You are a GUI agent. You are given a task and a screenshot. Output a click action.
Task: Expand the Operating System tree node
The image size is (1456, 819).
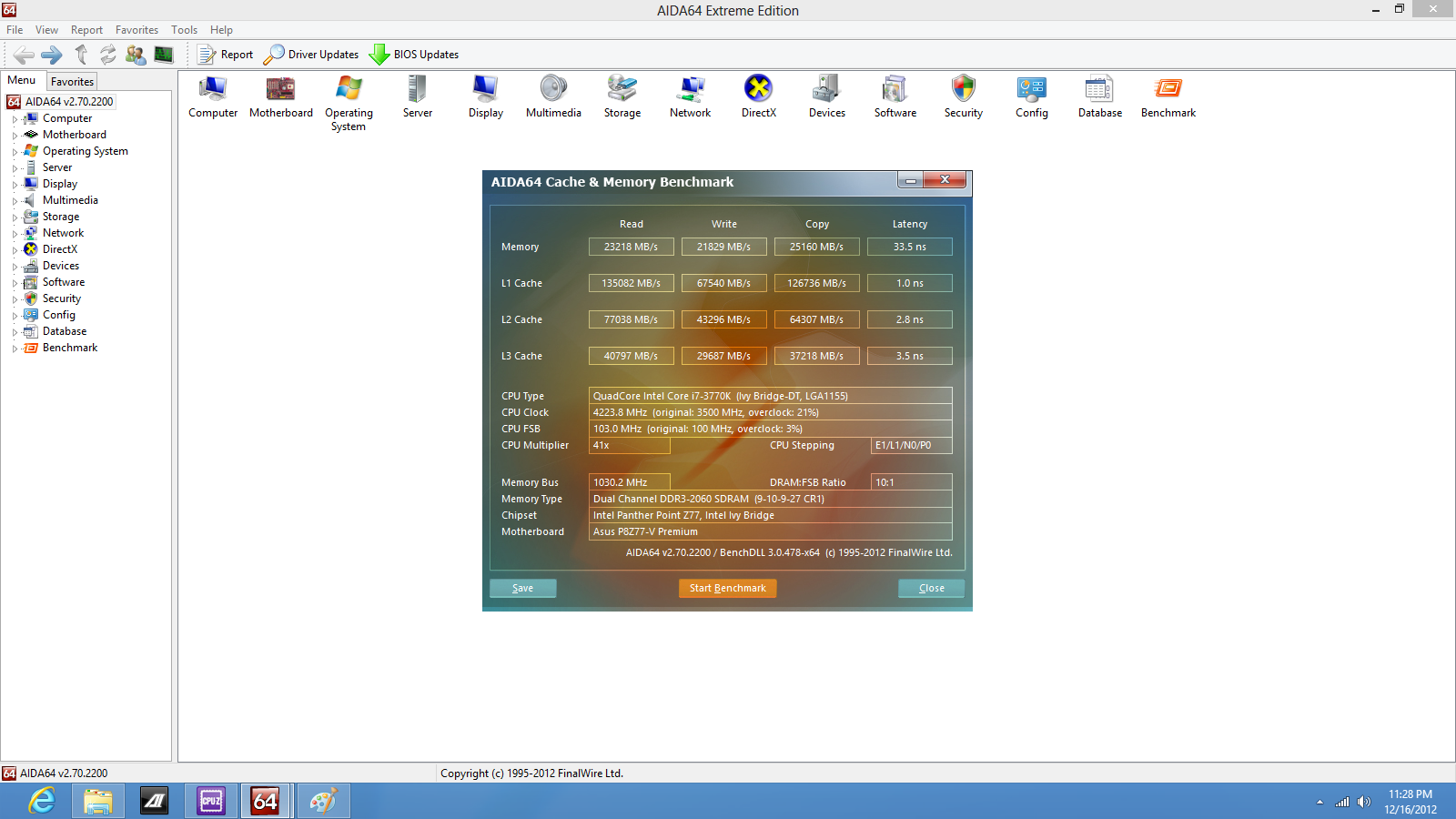[15, 152]
